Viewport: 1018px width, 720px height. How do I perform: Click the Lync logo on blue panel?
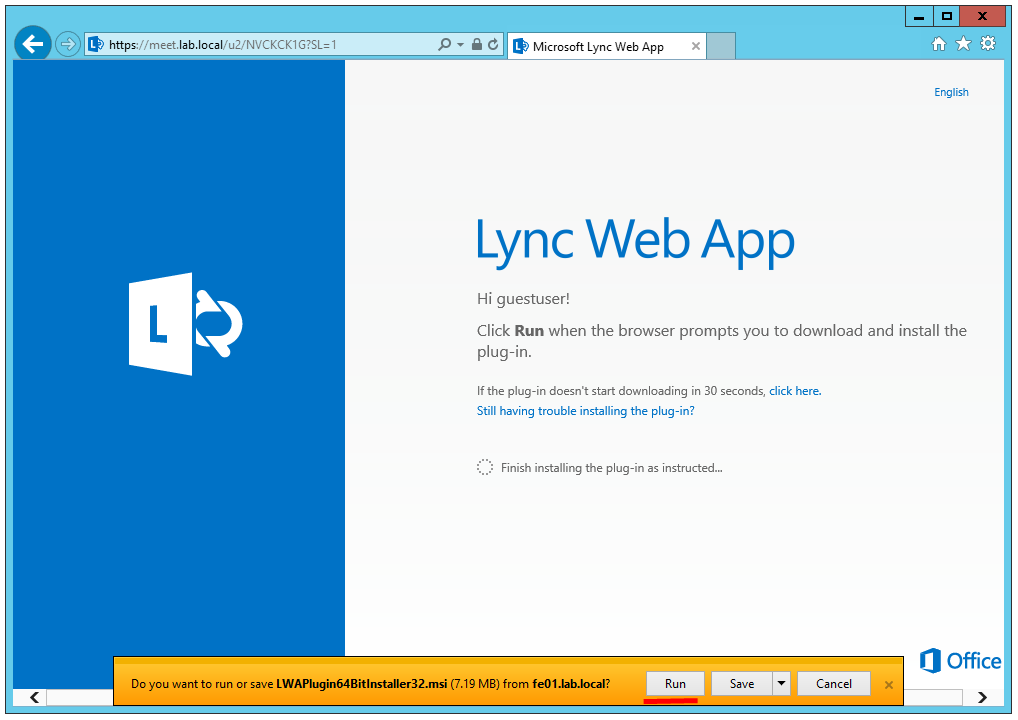coord(186,323)
